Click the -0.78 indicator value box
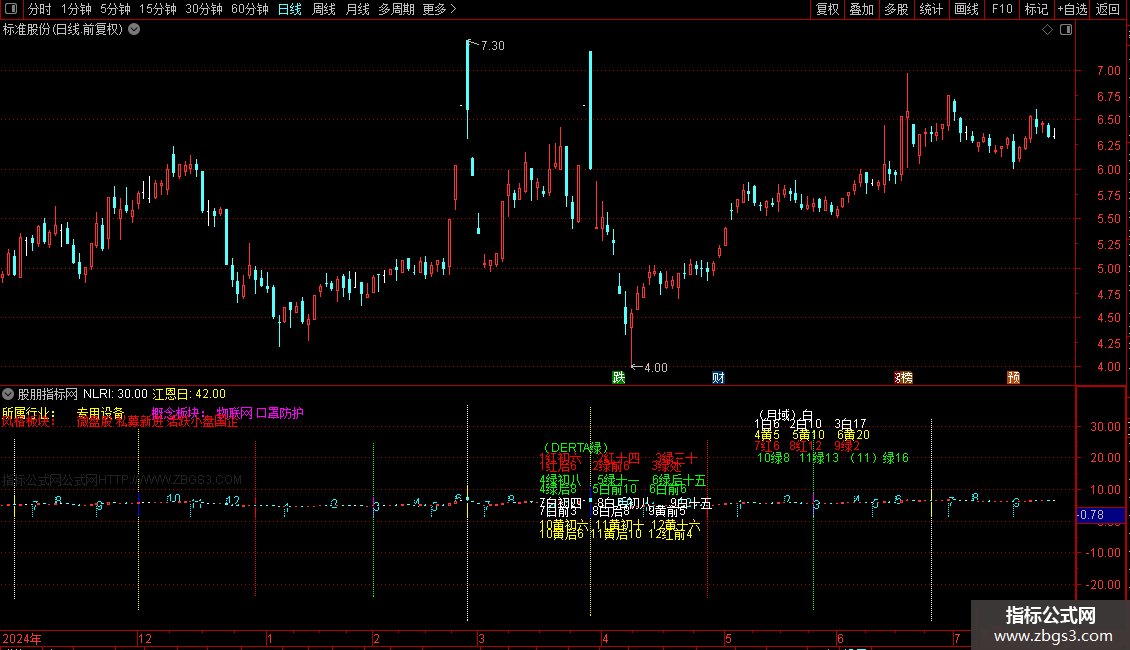 1100,515
